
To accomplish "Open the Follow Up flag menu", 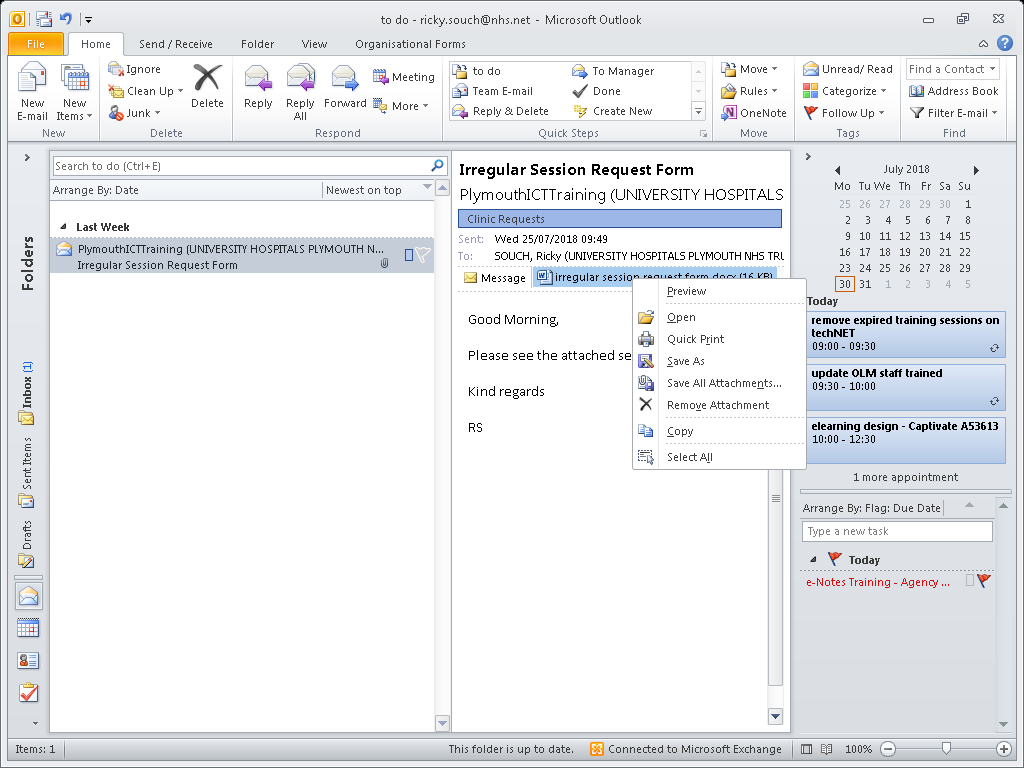I will point(844,113).
